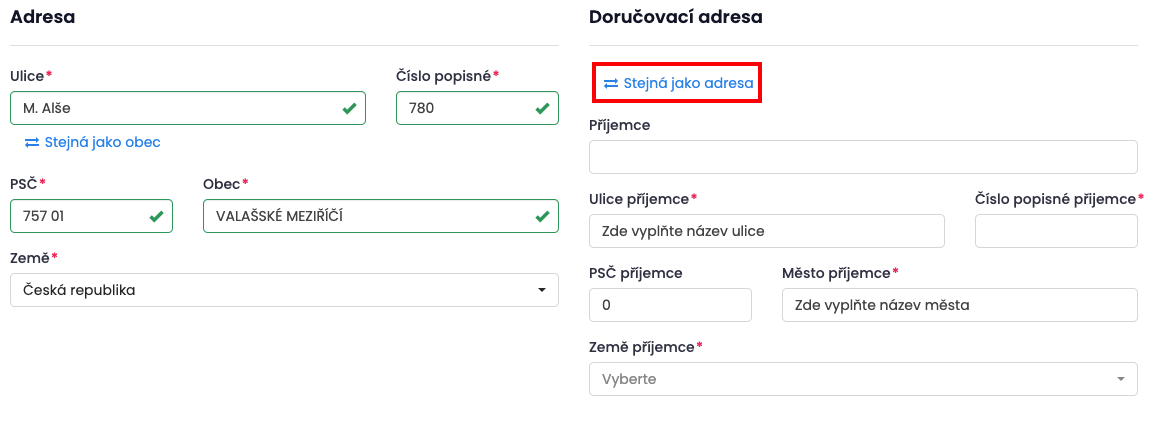This screenshot has height=431, width=1149.
Task: Click the swap icon beside Stejná jako adresa
Action: [611, 84]
